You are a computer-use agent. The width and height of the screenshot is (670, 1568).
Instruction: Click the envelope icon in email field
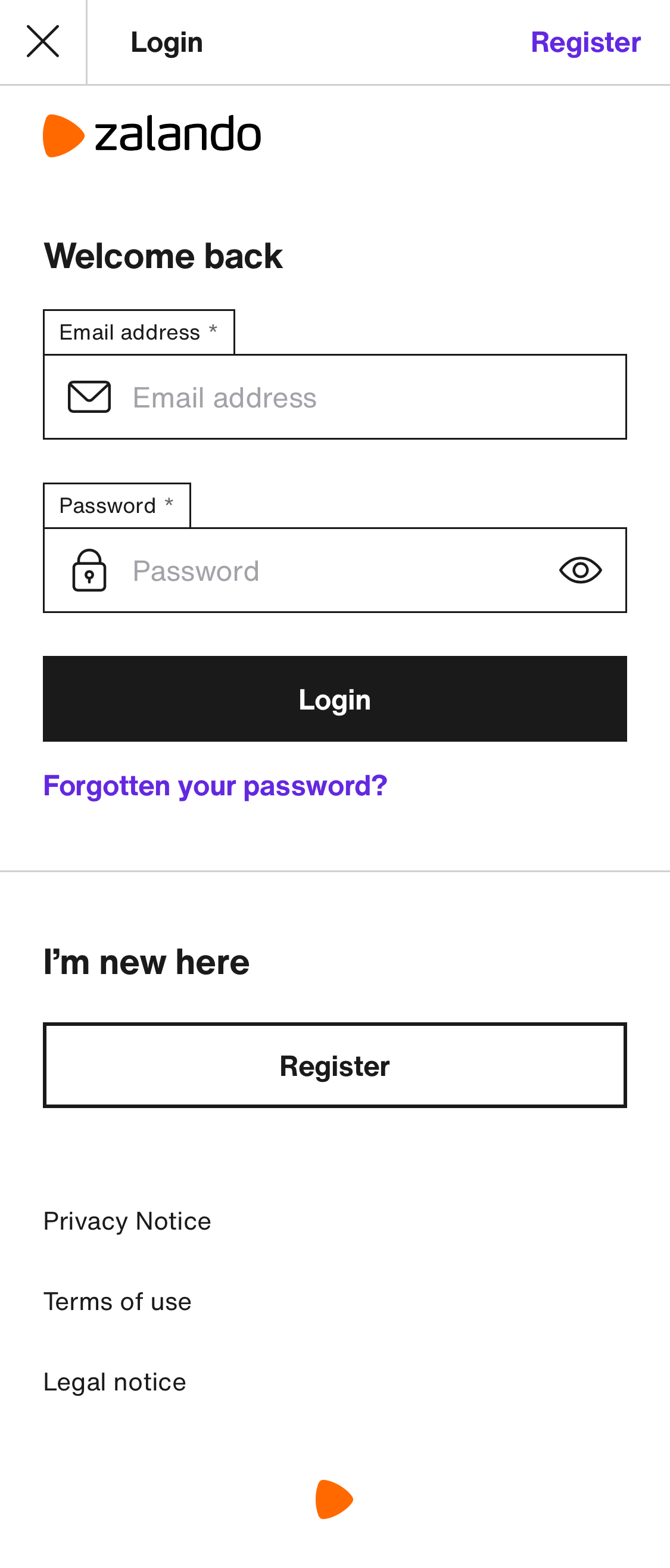(x=88, y=396)
